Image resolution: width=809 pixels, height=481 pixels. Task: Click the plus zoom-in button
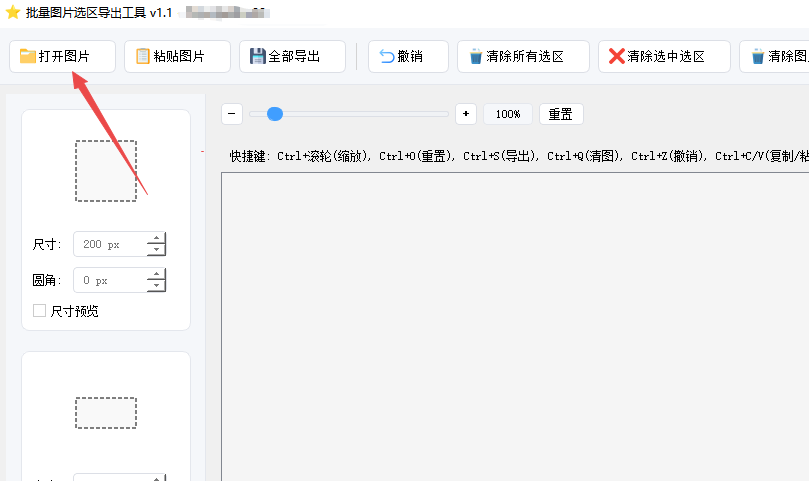(x=465, y=114)
